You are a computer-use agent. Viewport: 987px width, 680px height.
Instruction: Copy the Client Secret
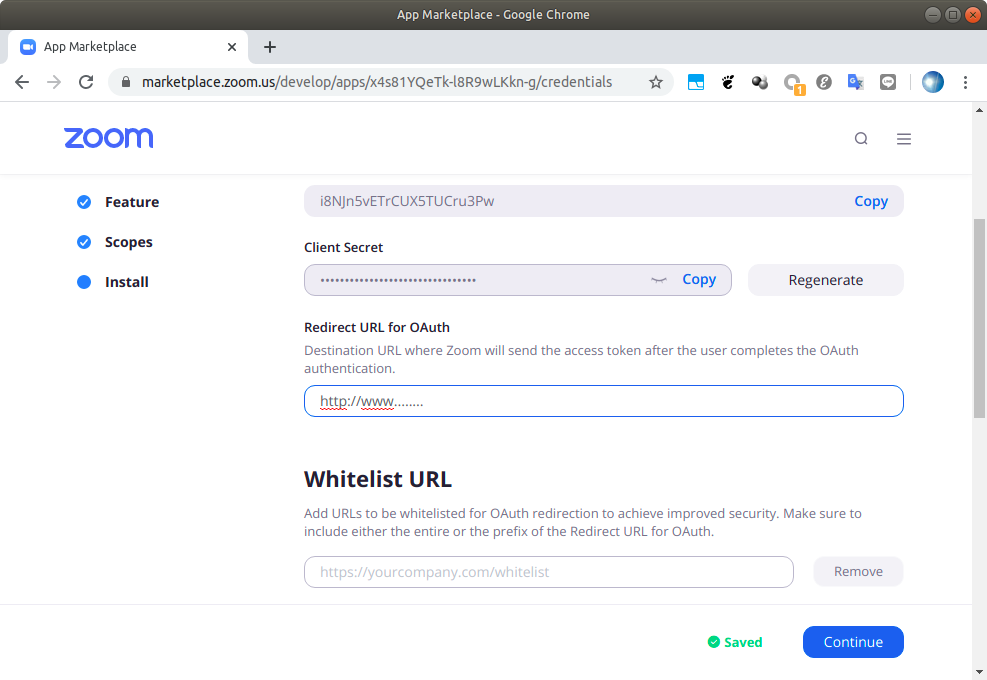click(x=699, y=280)
